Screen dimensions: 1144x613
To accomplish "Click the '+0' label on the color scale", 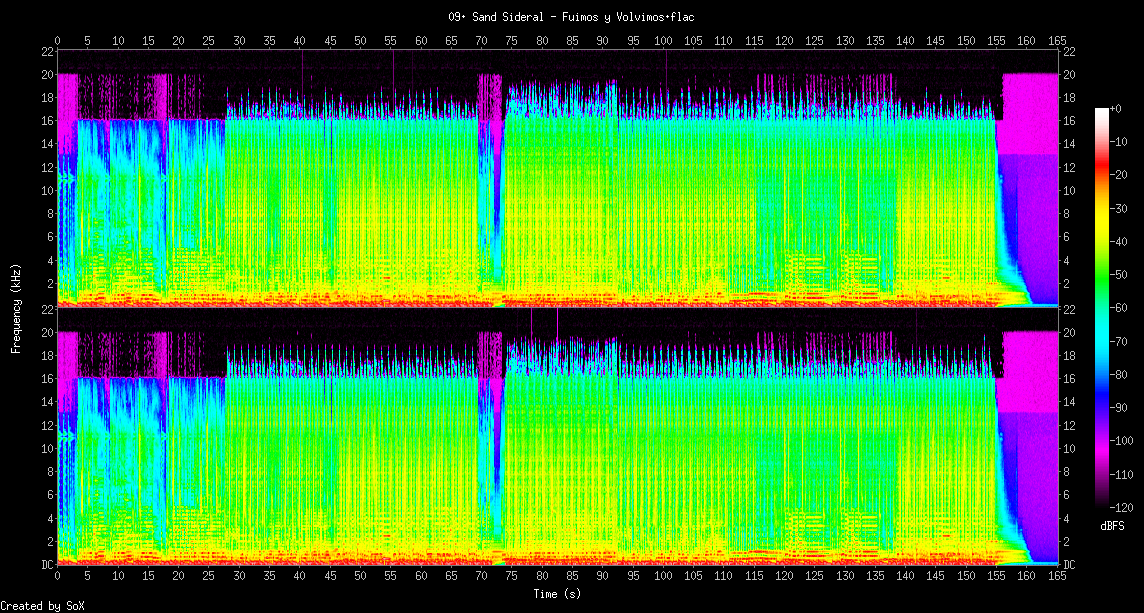I will [x=1116, y=108].
